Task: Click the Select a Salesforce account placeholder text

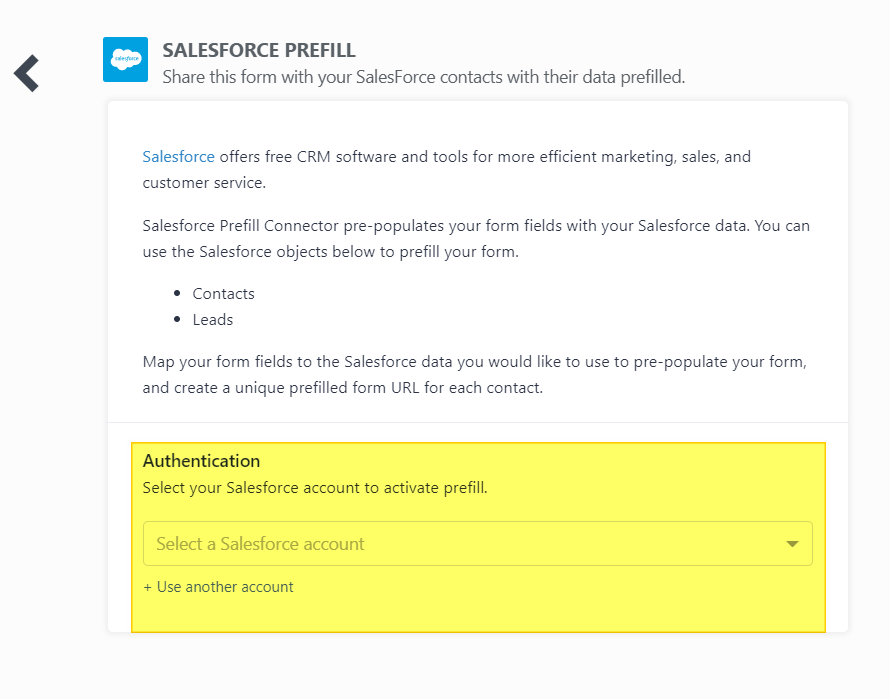Action: [261, 544]
